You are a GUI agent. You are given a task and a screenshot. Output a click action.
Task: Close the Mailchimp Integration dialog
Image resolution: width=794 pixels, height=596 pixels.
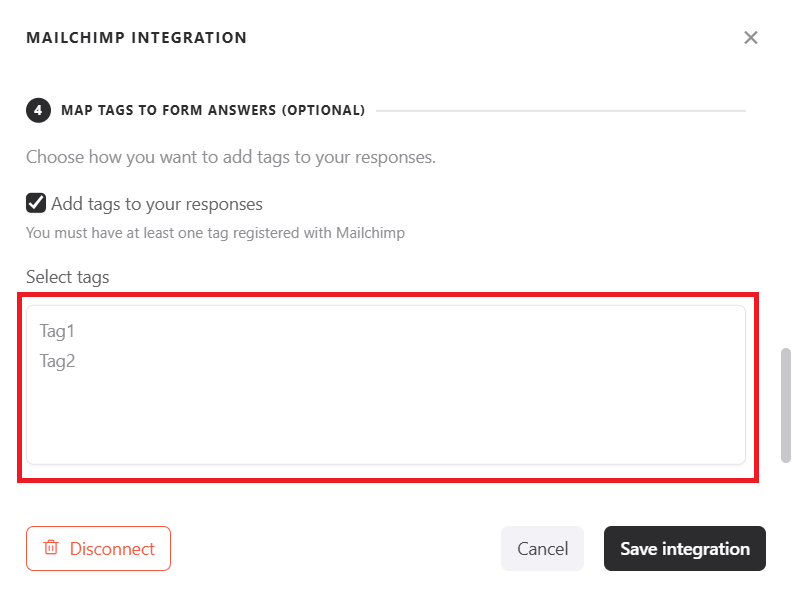pyautogui.click(x=751, y=38)
